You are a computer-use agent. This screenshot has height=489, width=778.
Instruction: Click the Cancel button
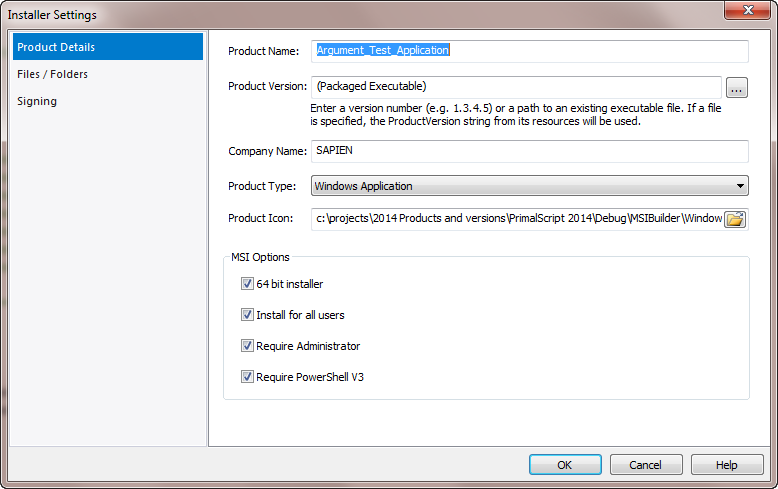[x=646, y=465]
